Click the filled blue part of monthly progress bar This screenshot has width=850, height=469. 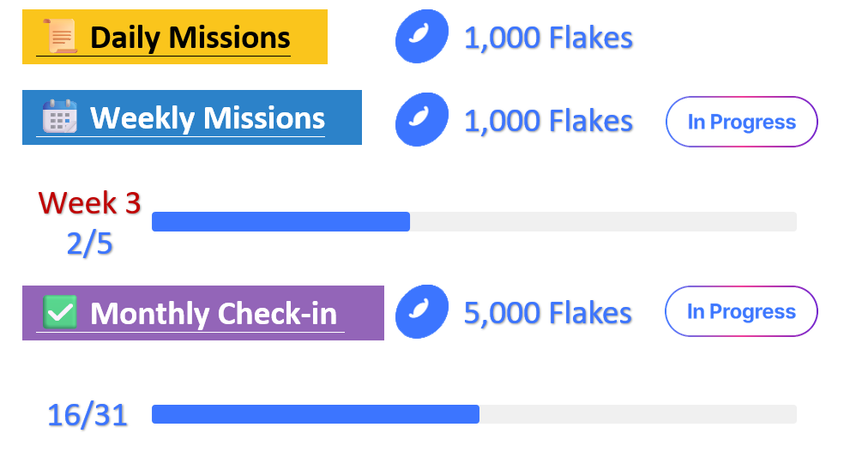click(x=315, y=414)
